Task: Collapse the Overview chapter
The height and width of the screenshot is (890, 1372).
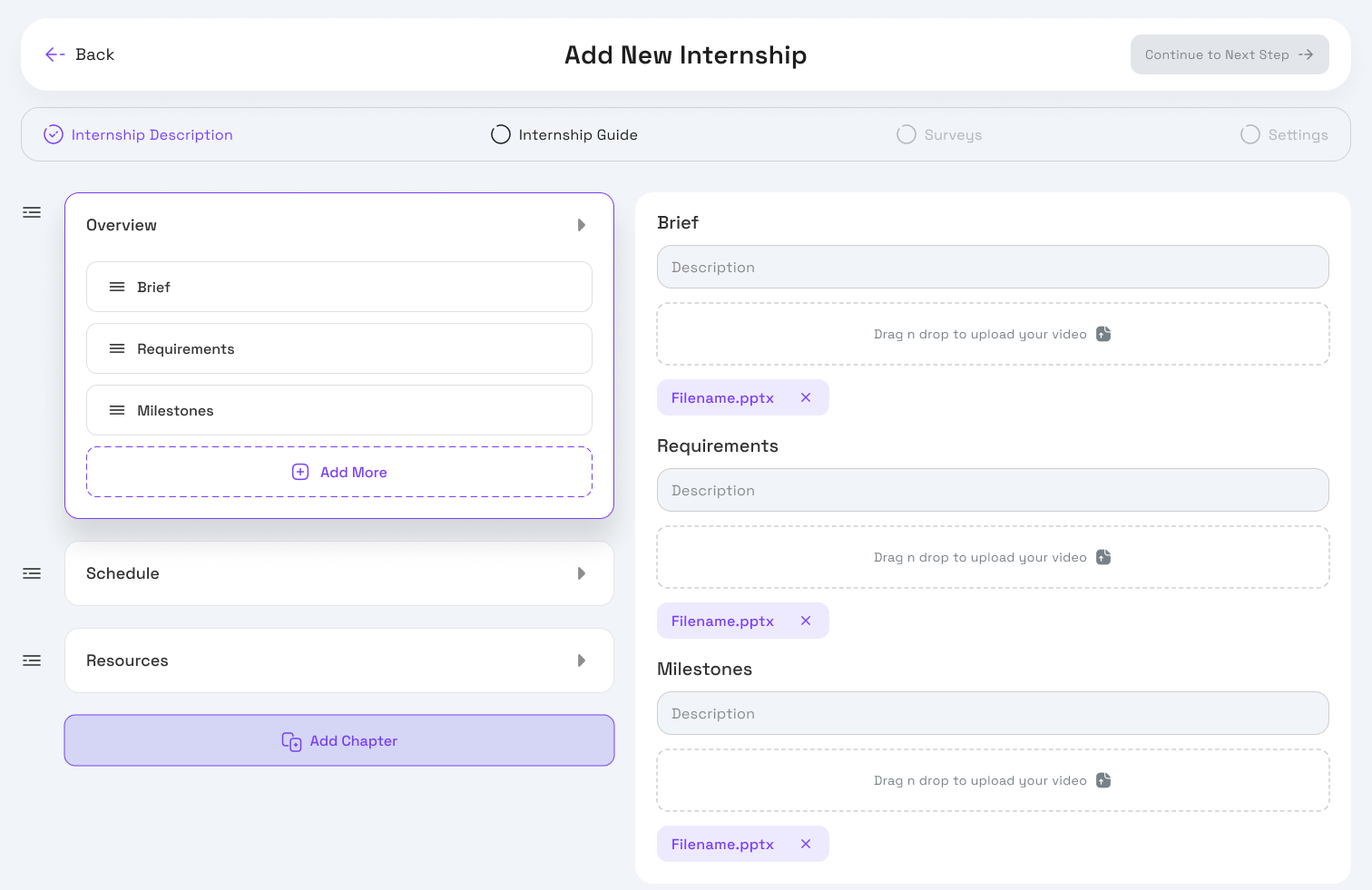Action: point(582,225)
